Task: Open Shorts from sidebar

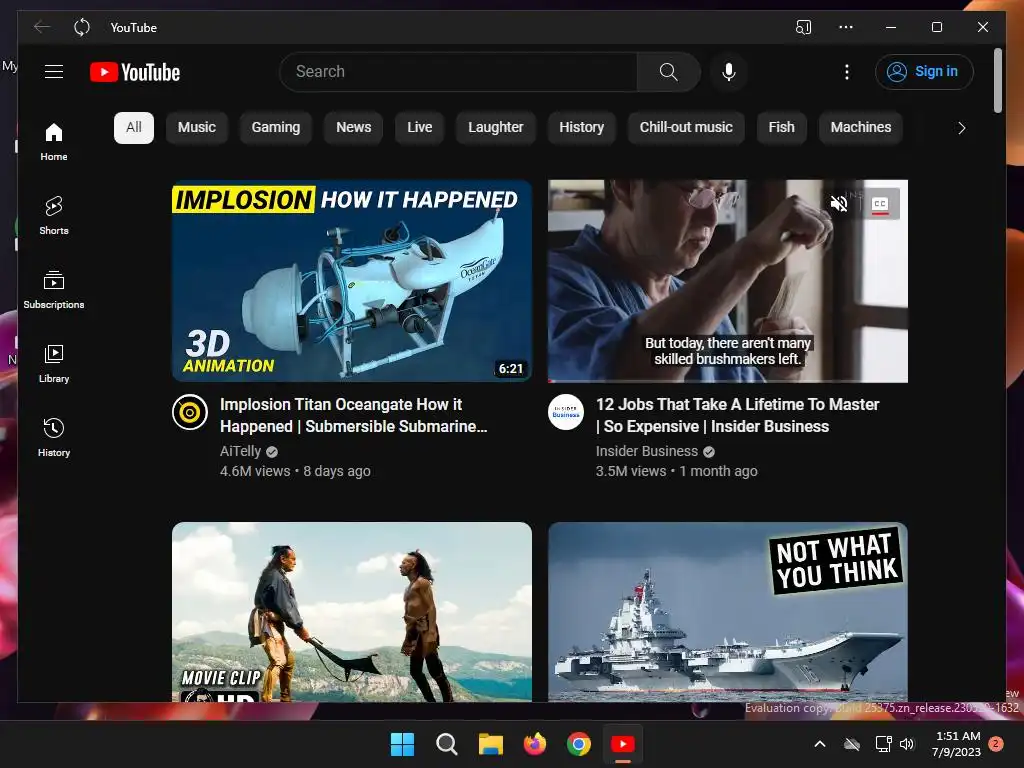Action: pos(54,216)
